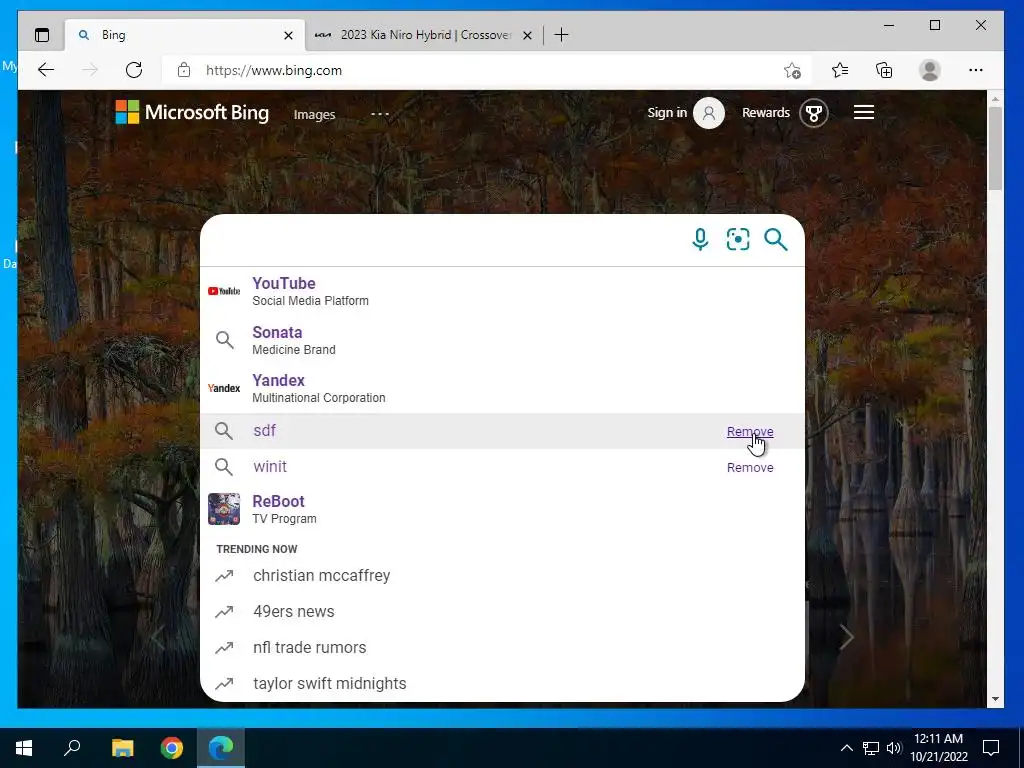Select the Sonata Medicine Brand suggestion

tap(502, 340)
